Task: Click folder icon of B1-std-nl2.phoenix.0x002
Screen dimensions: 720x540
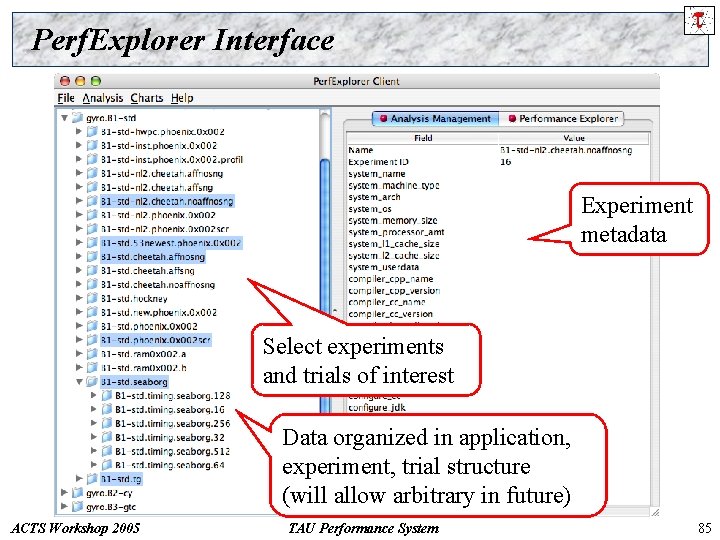Action: click(92, 215)
